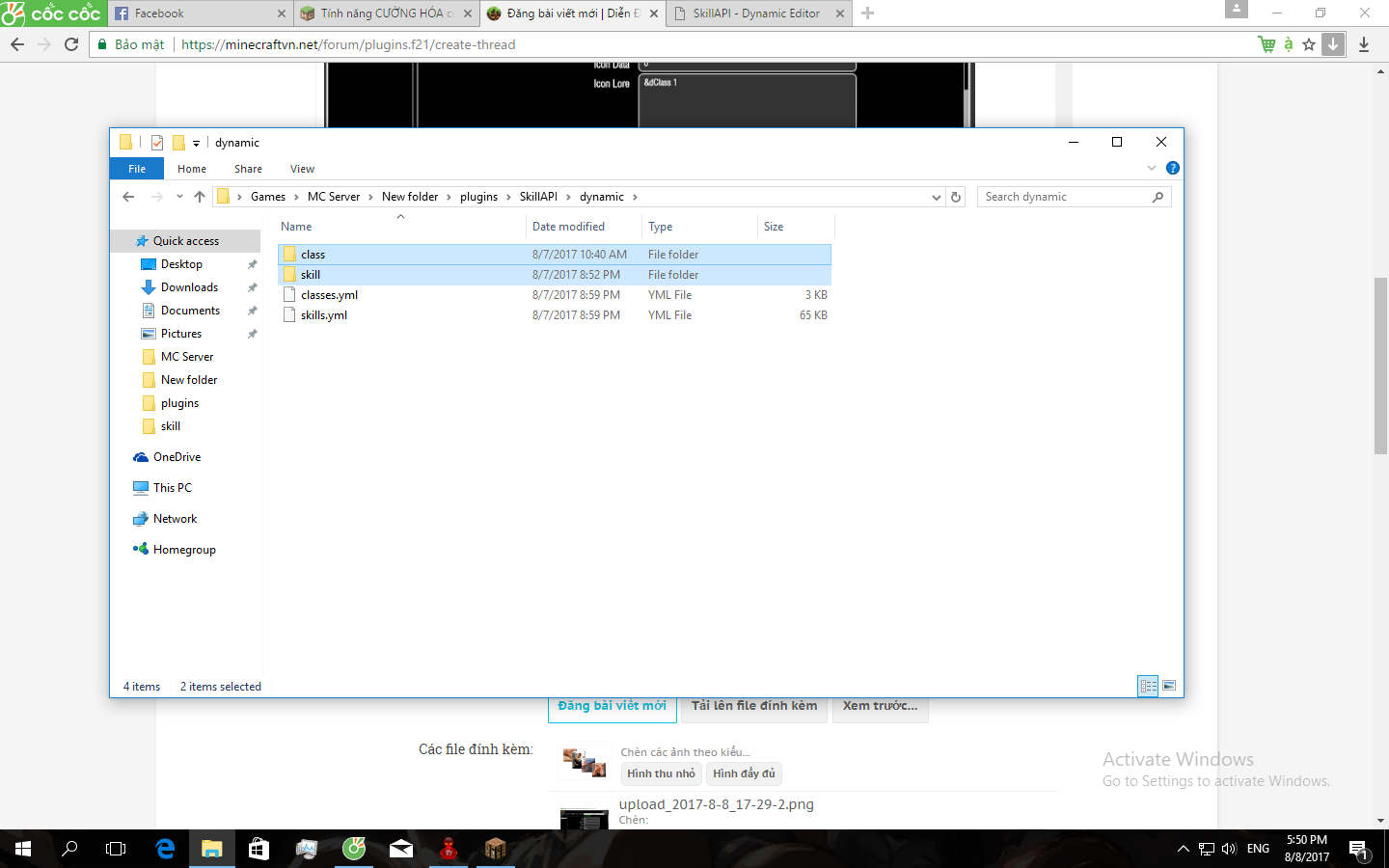
Task: Open the Minecraft crafting table taskbar icon
Action: point(496,849)
